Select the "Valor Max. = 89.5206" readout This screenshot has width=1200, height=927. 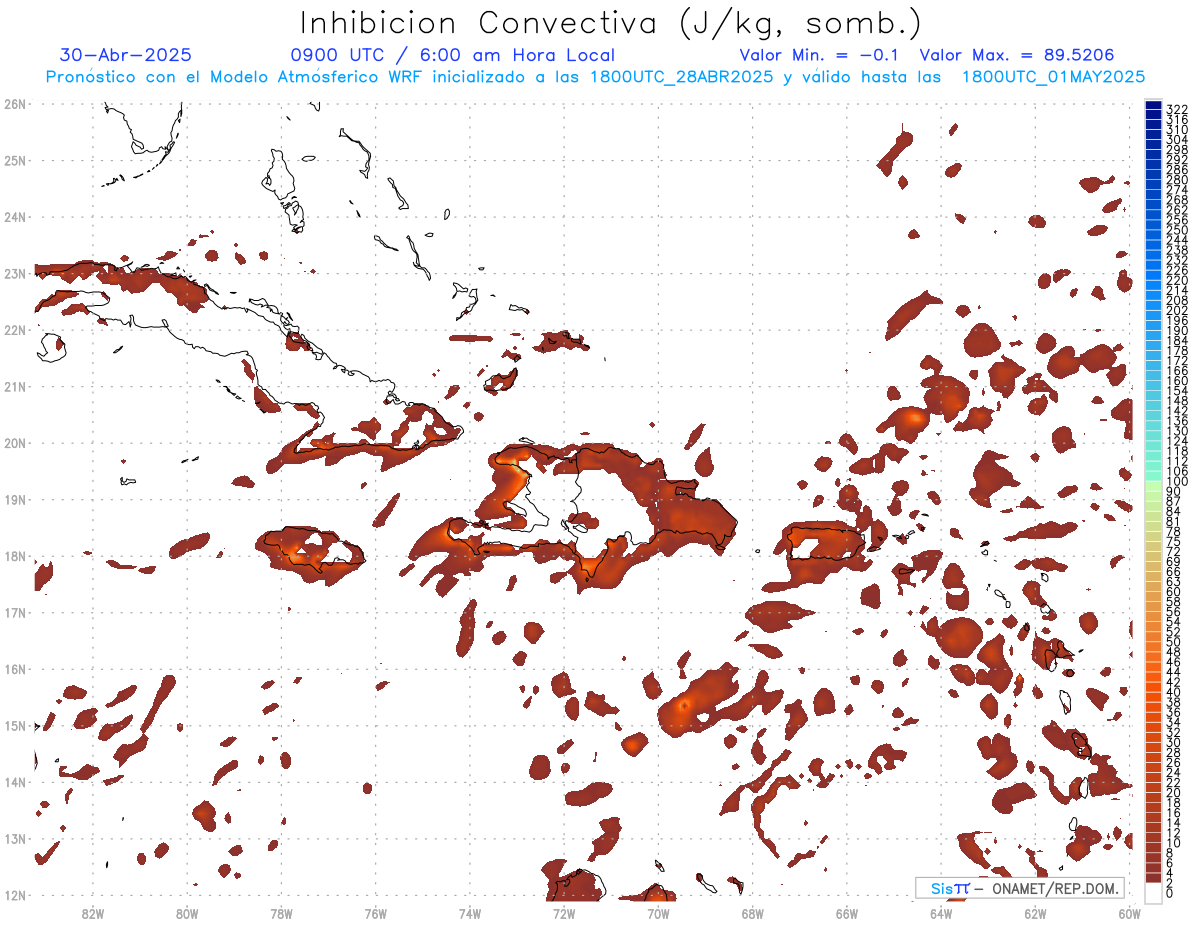coord(1017,55)
